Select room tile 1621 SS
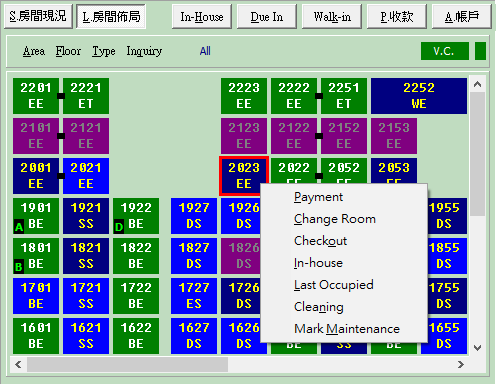Screen dimensions: 496x385 [86, 336]
